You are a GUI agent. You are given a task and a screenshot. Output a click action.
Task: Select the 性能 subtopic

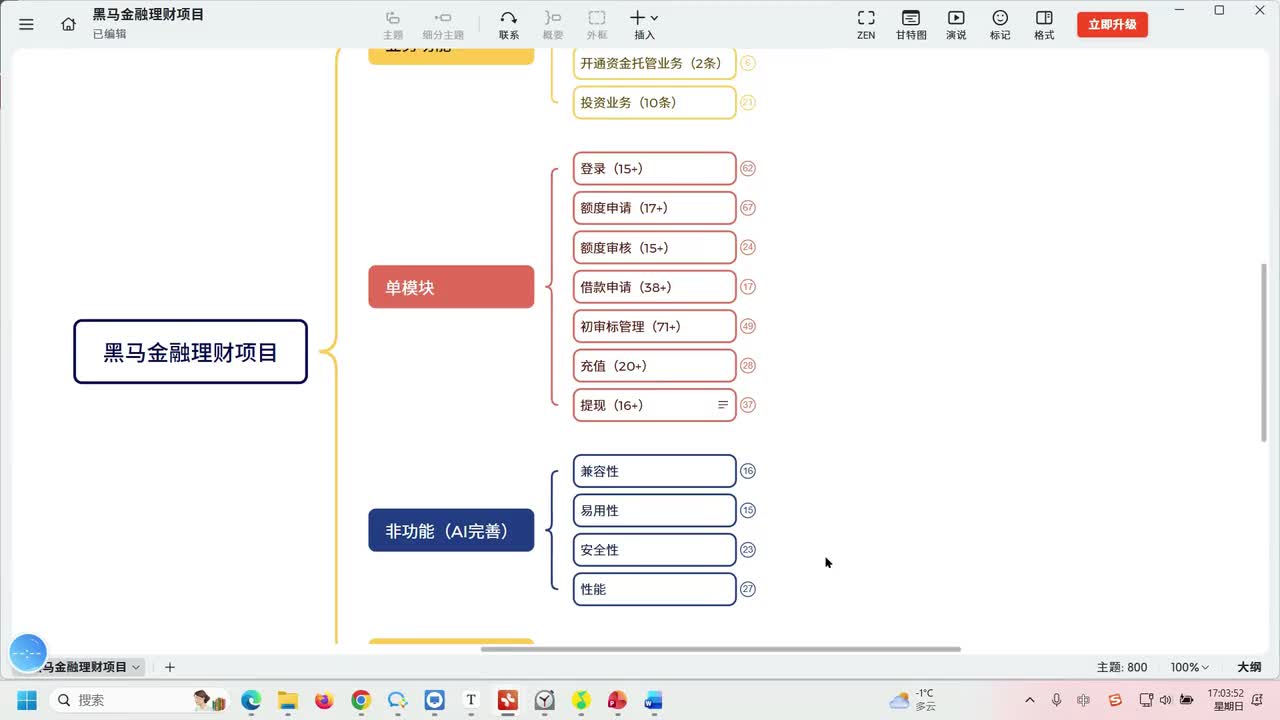[654, 589]
